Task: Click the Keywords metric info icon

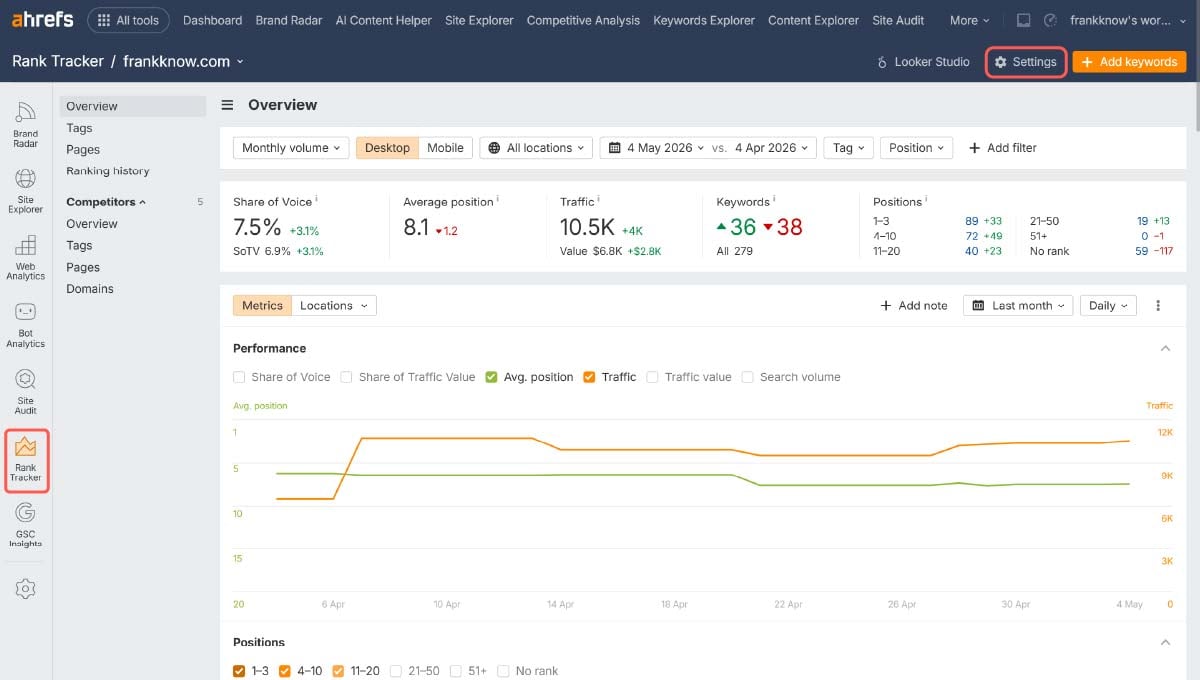Action: pyautogui.click(x=773, y=199)
